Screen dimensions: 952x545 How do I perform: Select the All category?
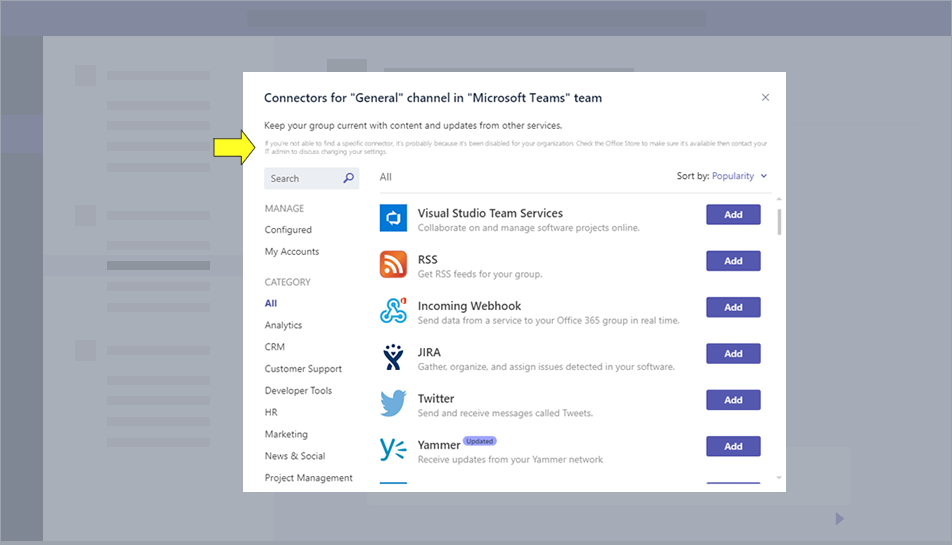point(271,303)
